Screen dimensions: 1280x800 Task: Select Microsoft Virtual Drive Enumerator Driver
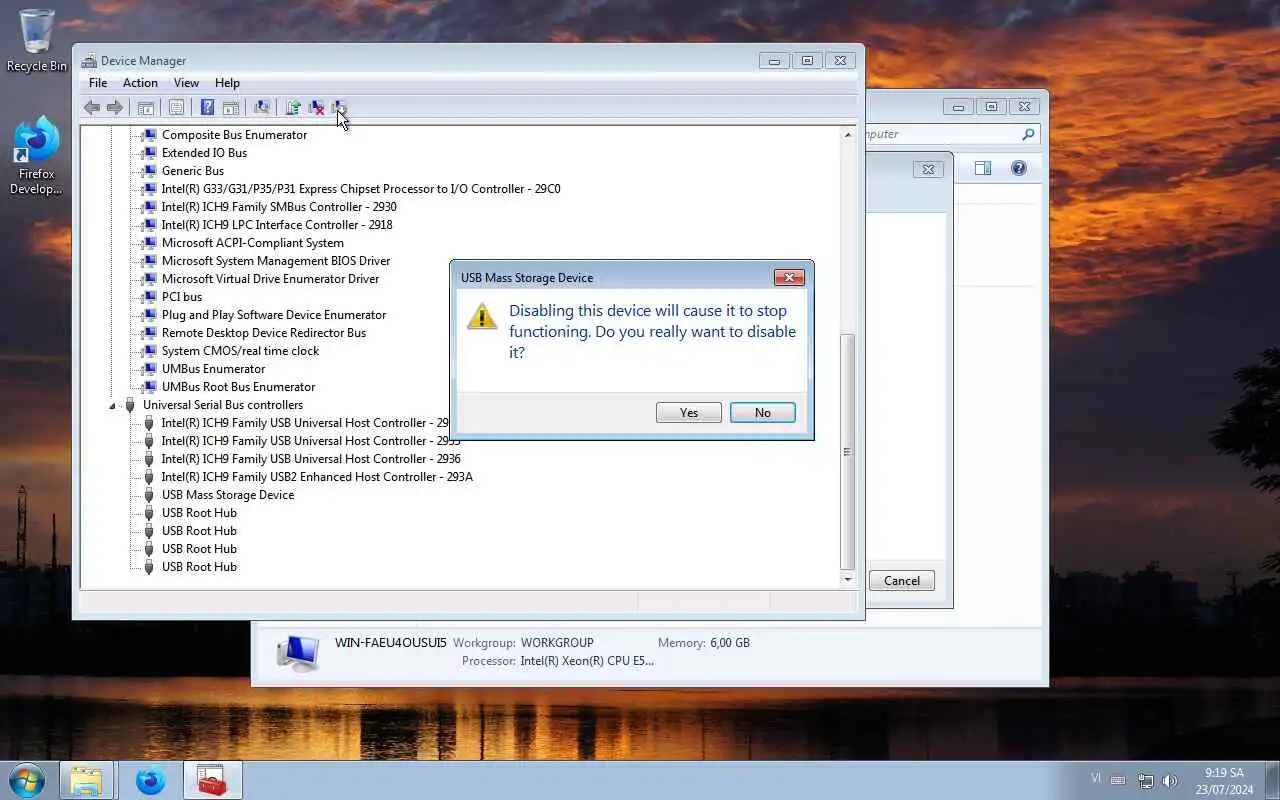point(271,279)
